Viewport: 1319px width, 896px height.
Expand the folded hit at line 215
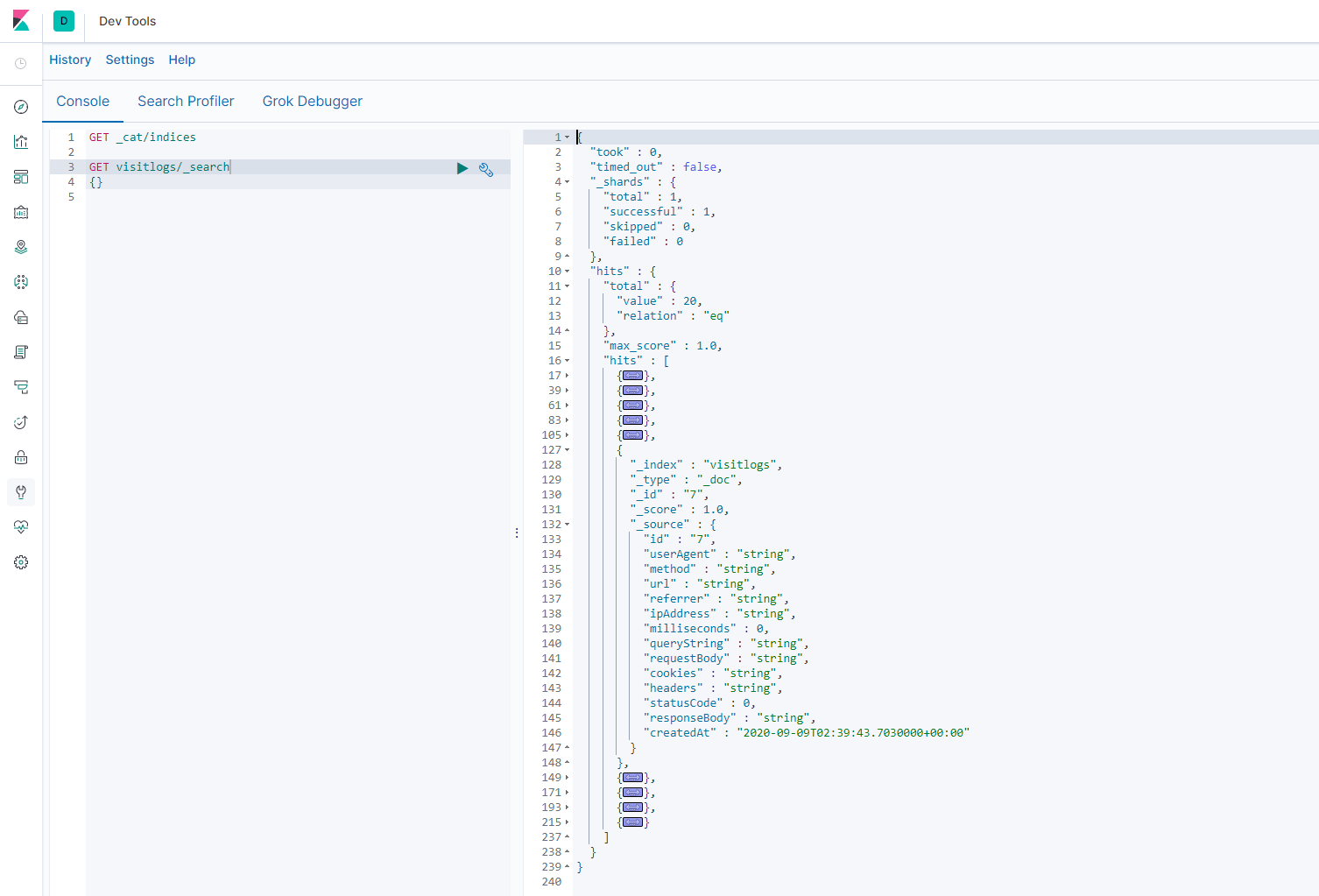click(568, 822)
